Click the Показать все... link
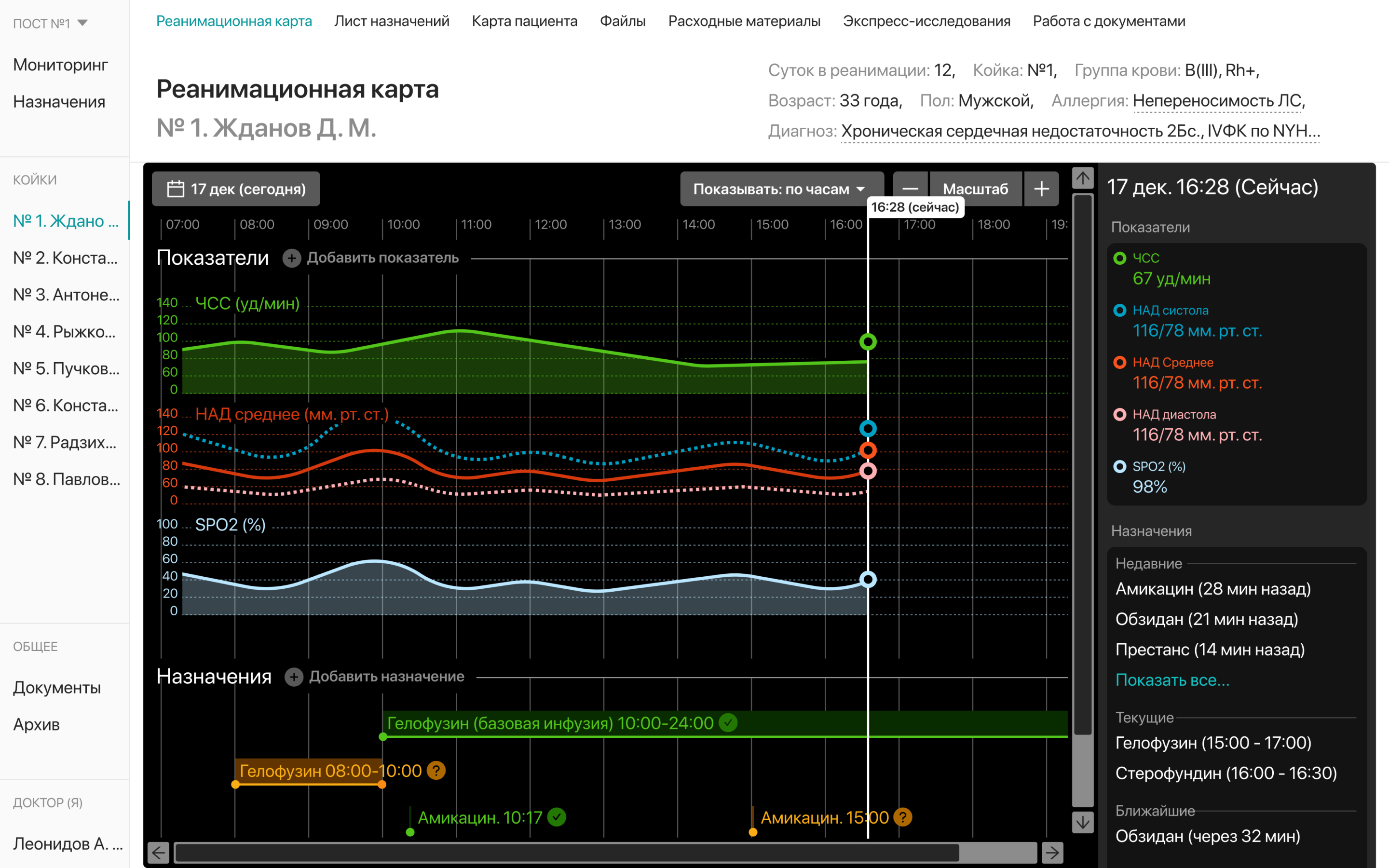Viewport: 1389px width, 868px height. coord(1172,680)
